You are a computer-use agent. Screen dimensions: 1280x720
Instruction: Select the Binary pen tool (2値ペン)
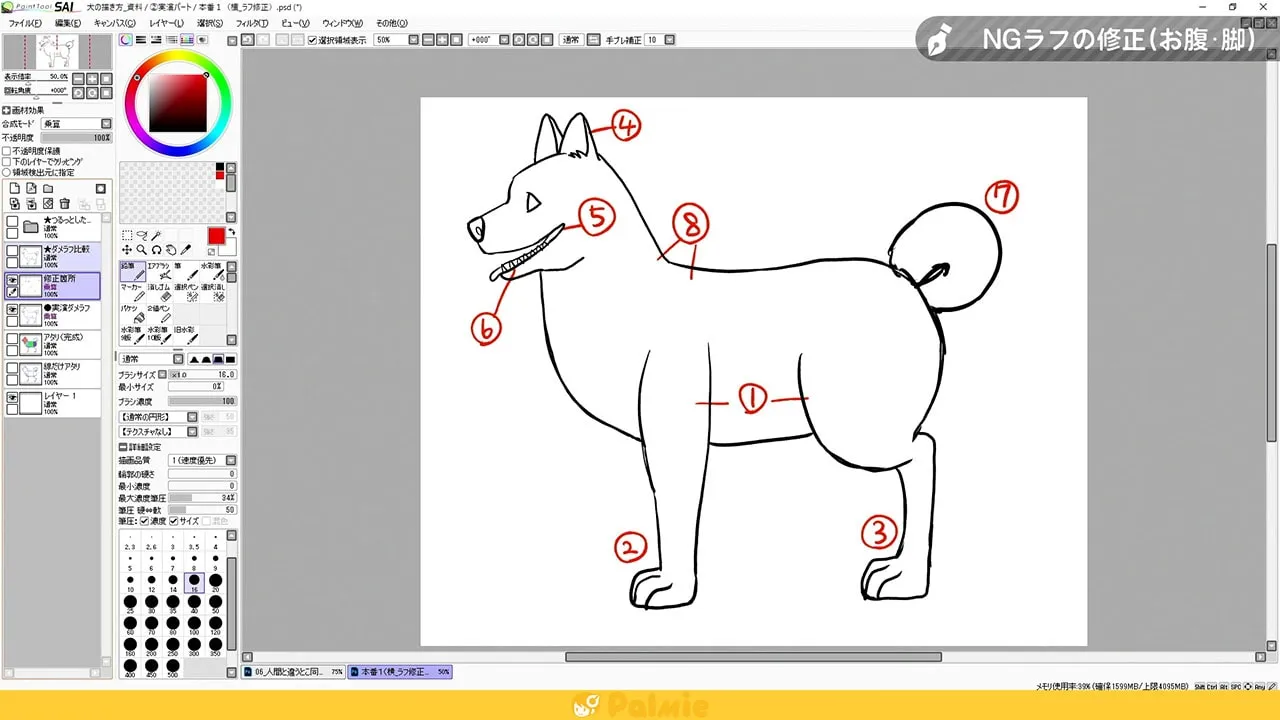158,314
